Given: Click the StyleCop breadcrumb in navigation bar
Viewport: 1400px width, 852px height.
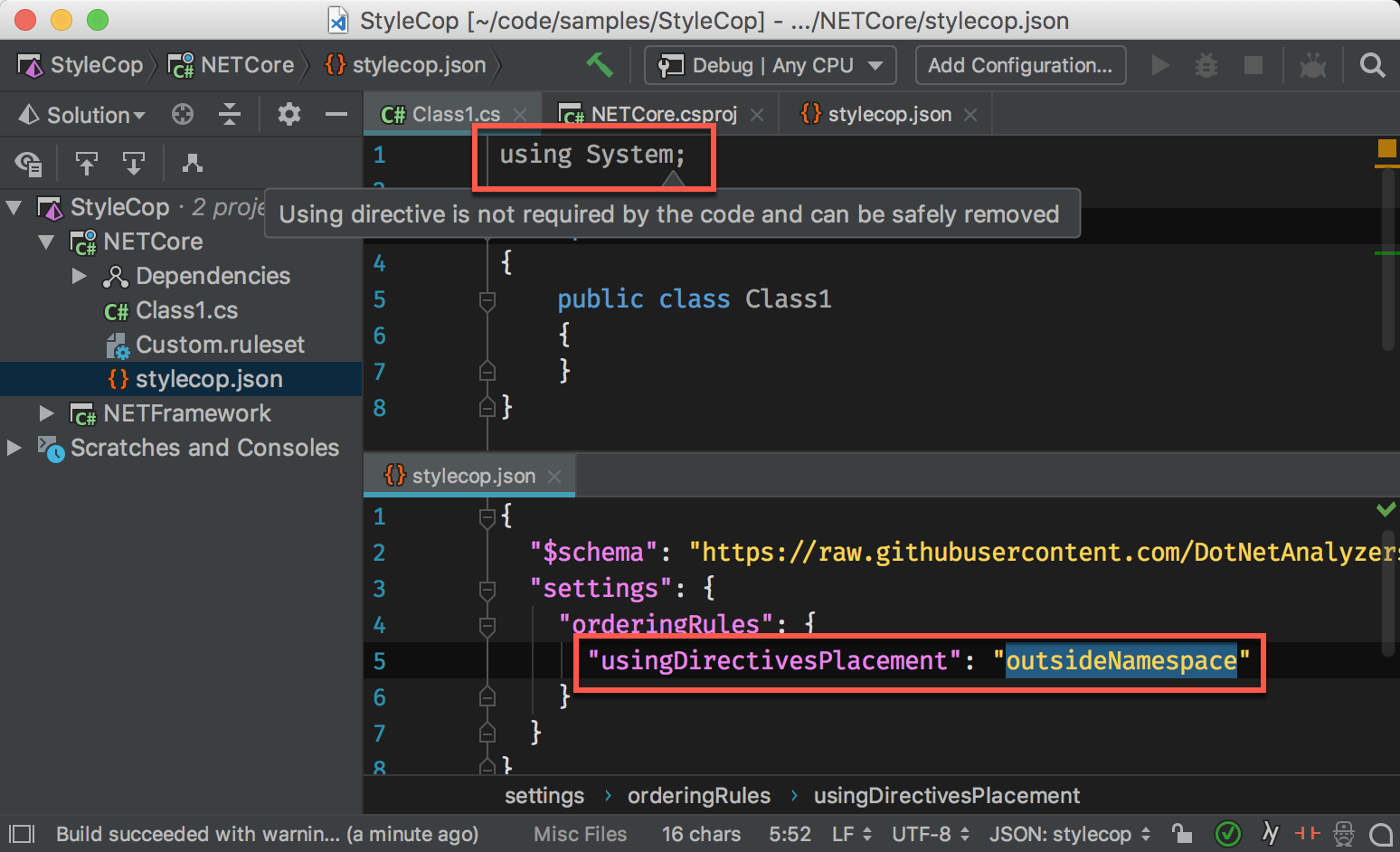Looking at the screenshot, I should 80,65.
